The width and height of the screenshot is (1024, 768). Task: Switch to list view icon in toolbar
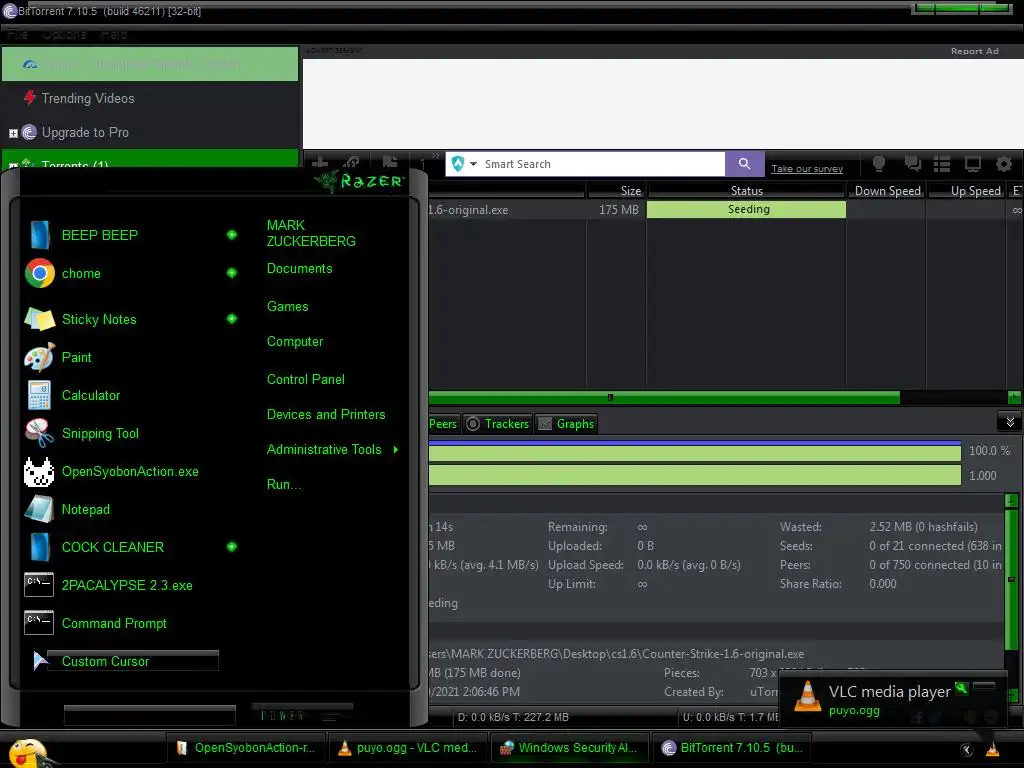click(942, 164)
